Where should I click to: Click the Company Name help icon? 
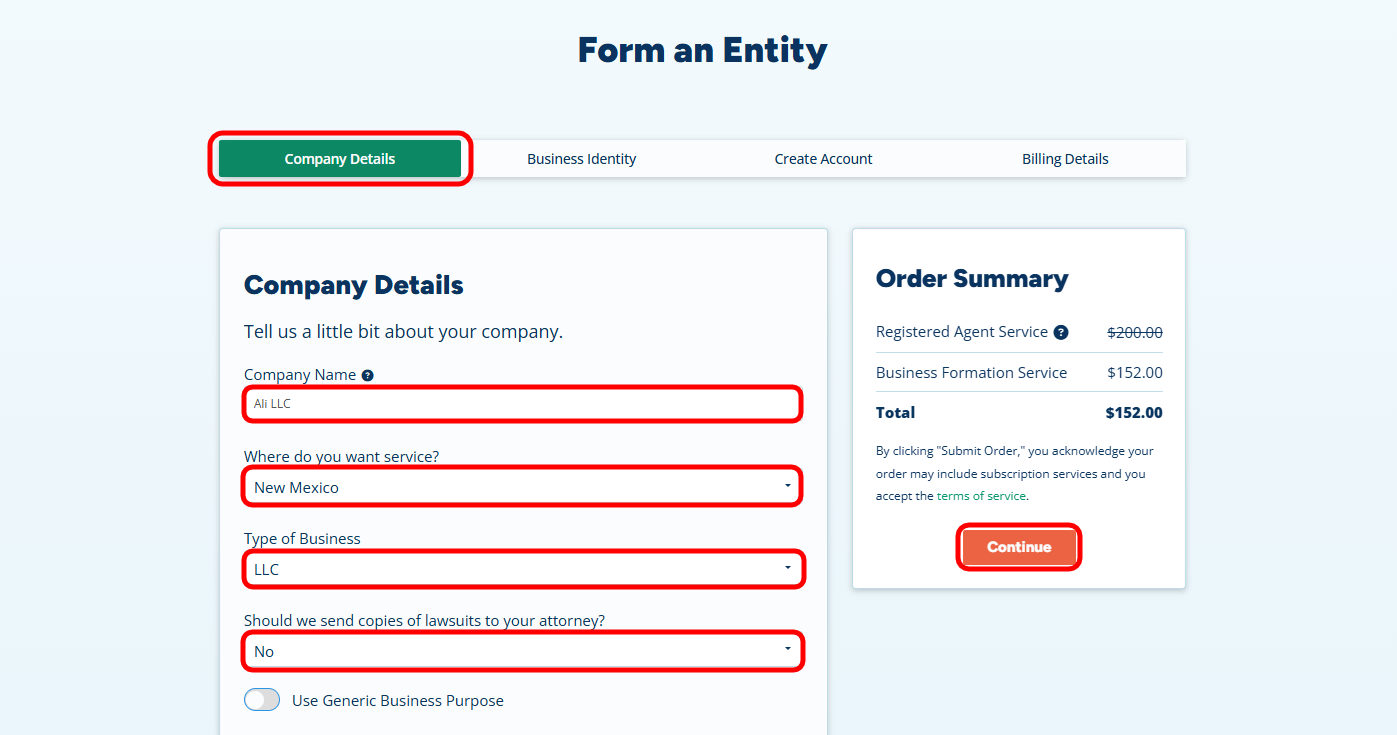point(368,376)
